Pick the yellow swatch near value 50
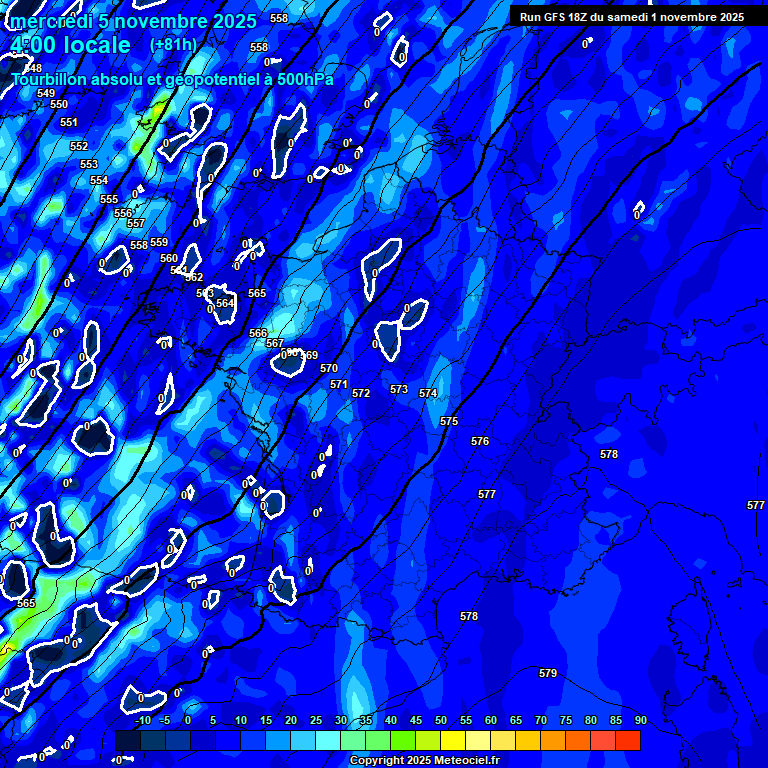This screenshot has width=768, height=768. [x=453, y=740]
